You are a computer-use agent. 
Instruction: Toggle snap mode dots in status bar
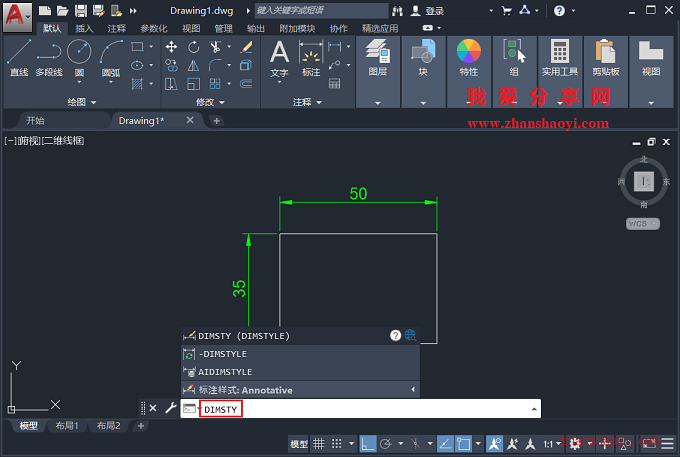337,444
